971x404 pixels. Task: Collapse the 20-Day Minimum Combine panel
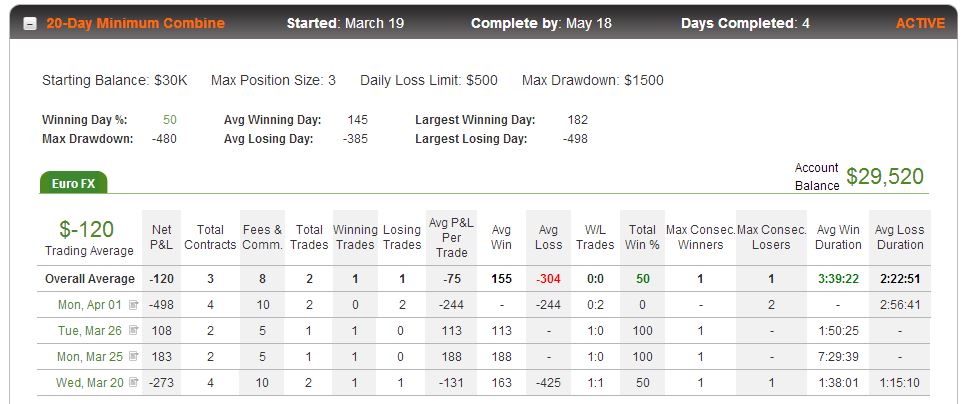click(x=30, y=24)
